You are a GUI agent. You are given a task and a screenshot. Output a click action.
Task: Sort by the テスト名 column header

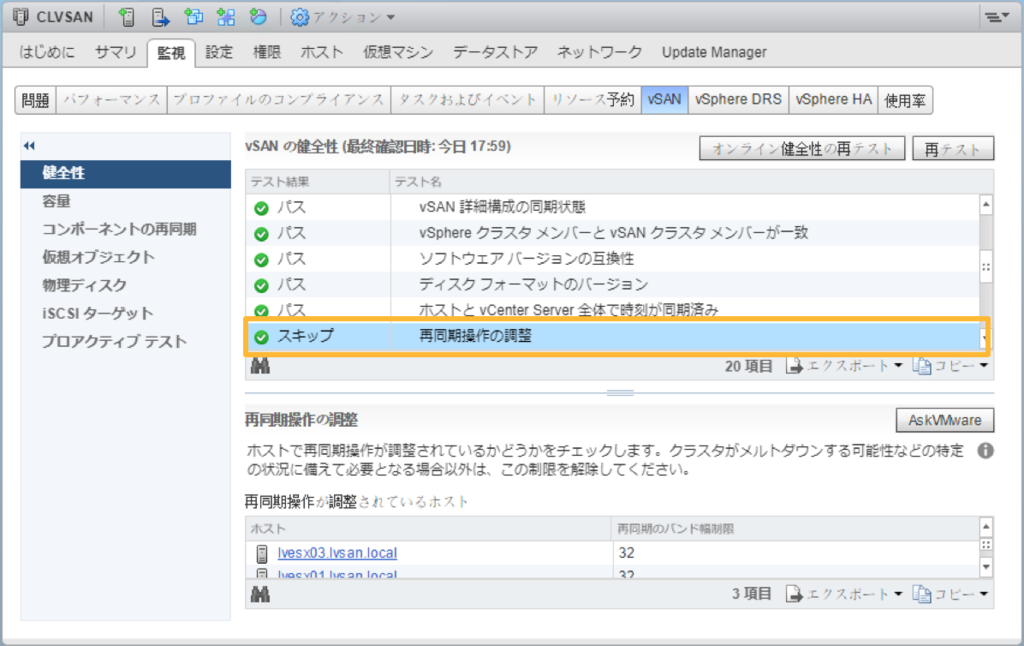tap(691, 182)
